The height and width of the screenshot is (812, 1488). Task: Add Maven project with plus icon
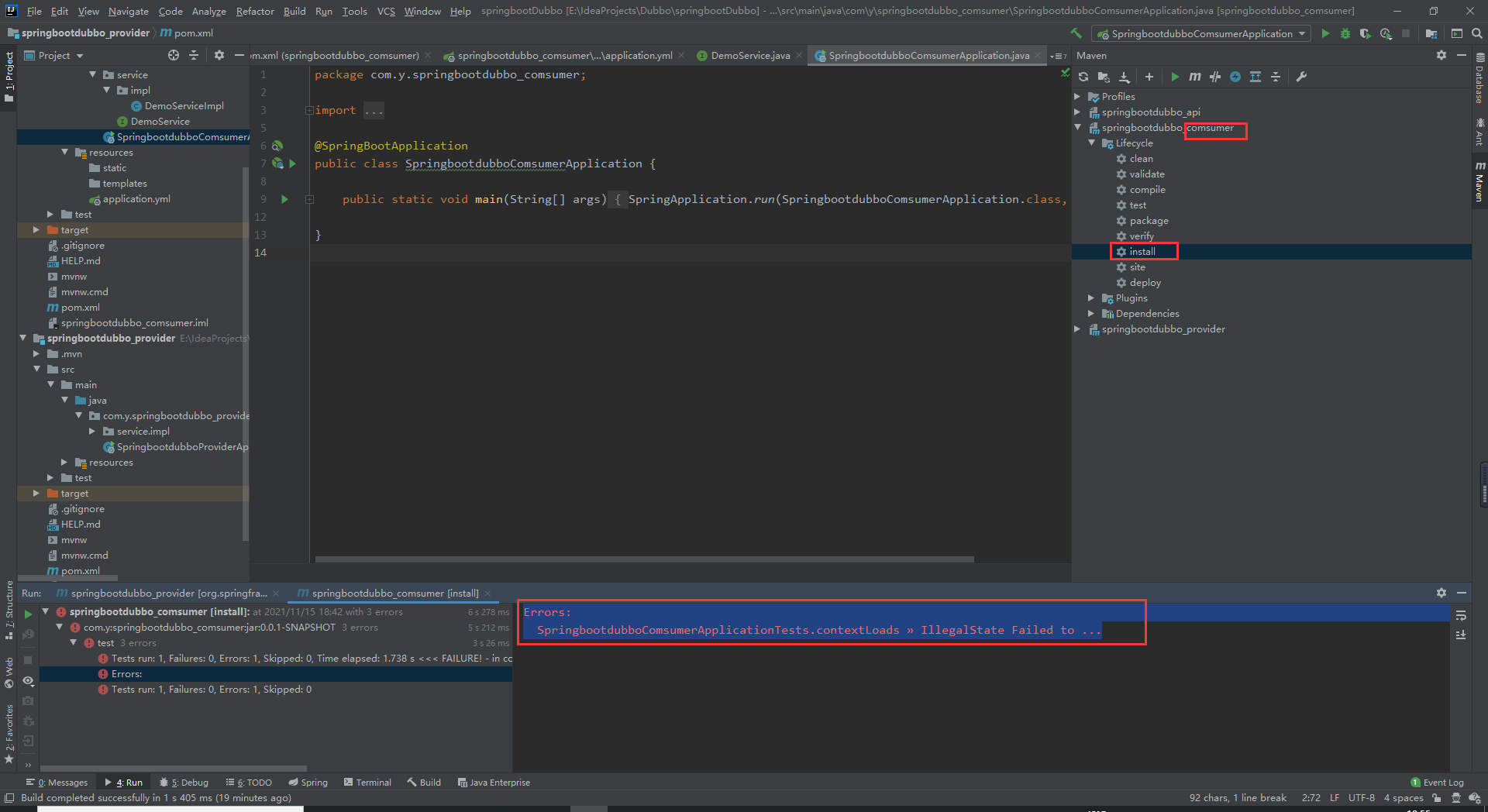point(1149,77)
